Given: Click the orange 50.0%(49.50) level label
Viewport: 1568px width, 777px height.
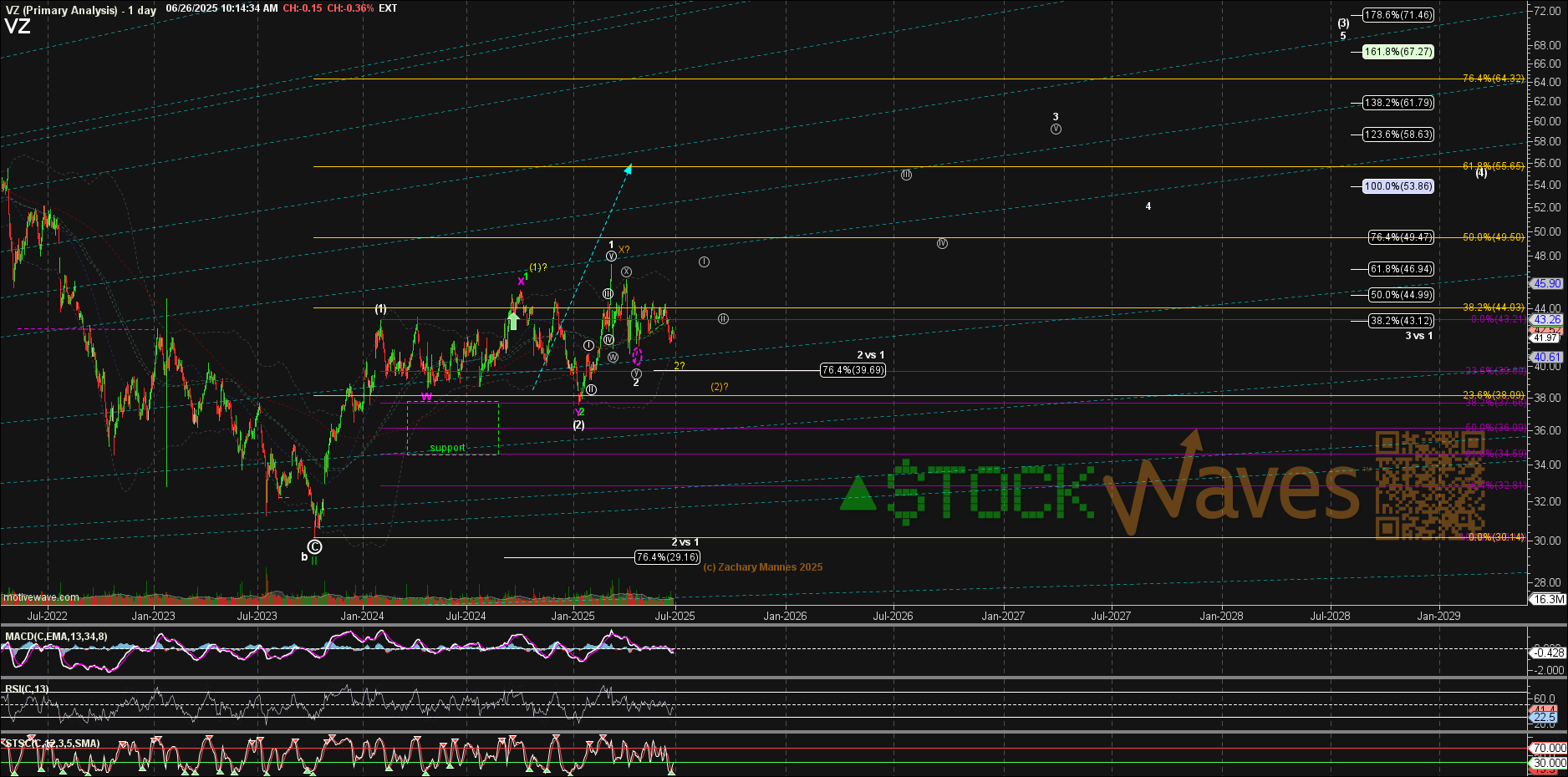Looking at the screenshot, I should (1493, 237).
